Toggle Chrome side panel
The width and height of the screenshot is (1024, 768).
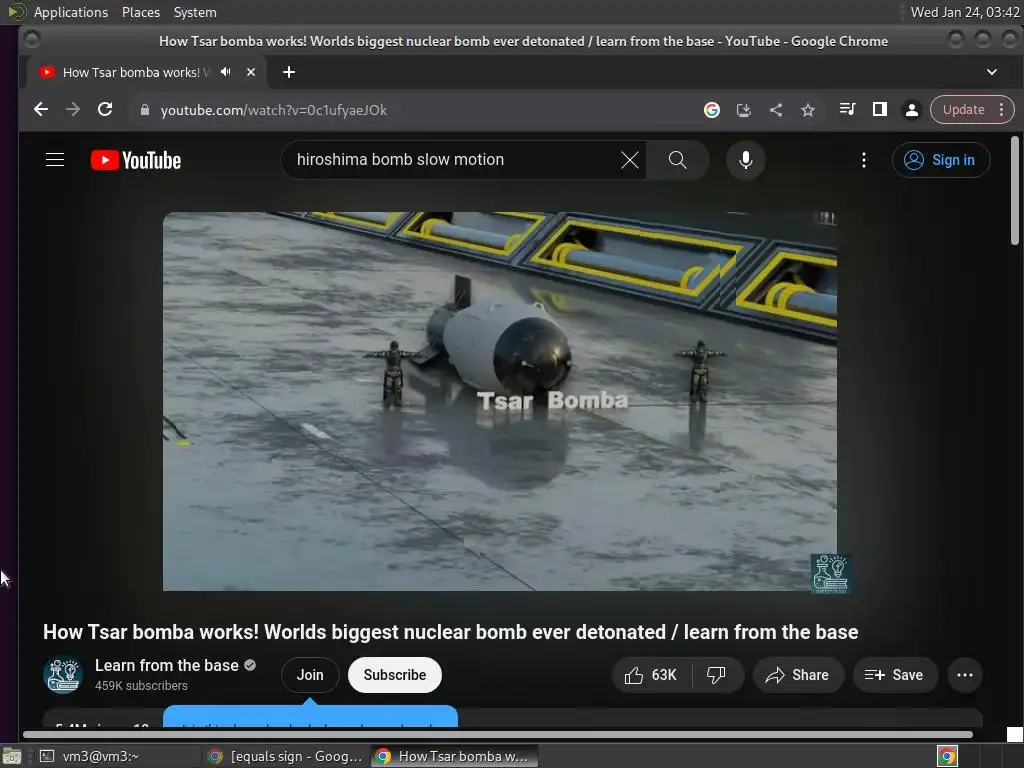coord(880,110)
